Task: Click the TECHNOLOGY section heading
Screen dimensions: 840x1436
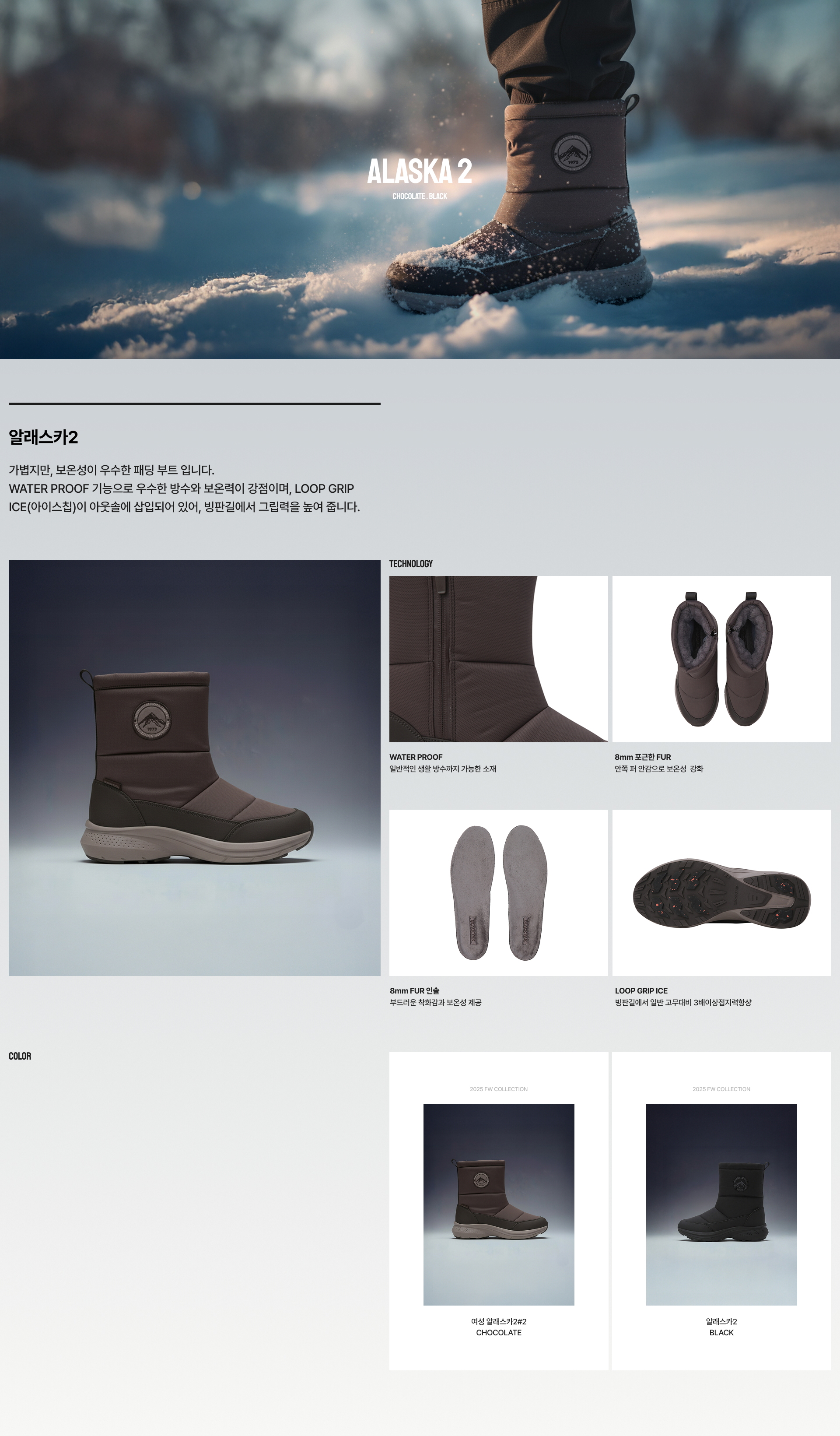Action: (x=411, y=564)
